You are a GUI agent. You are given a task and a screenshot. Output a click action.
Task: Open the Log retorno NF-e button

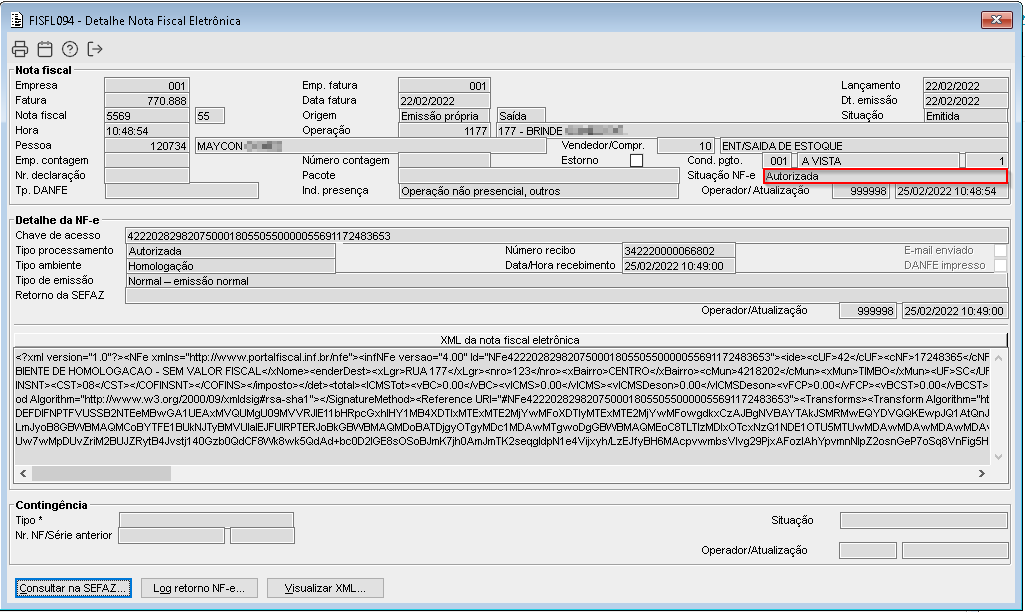pos(199,588)
